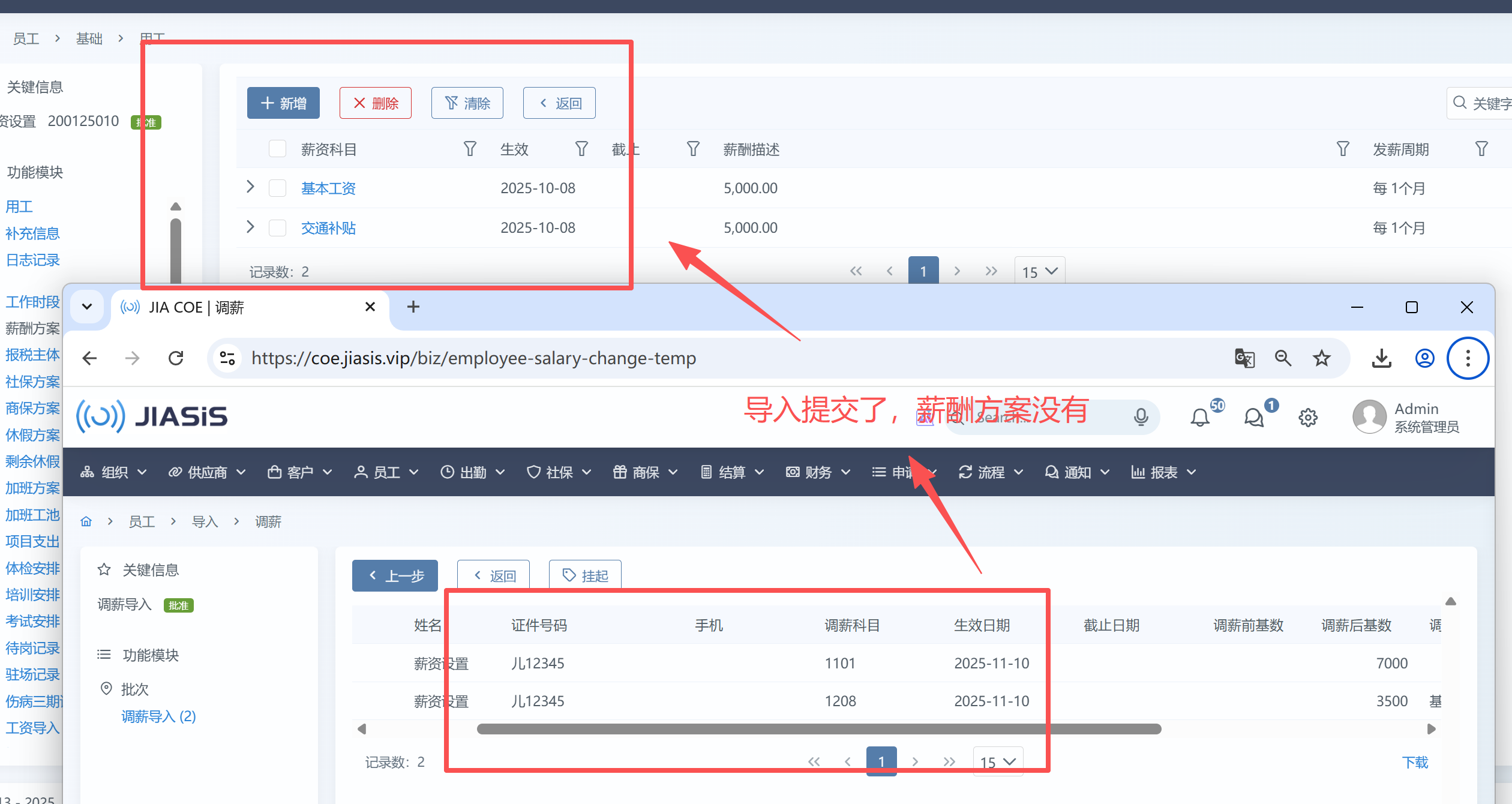Click the 上一步 button

coord(395,576)
